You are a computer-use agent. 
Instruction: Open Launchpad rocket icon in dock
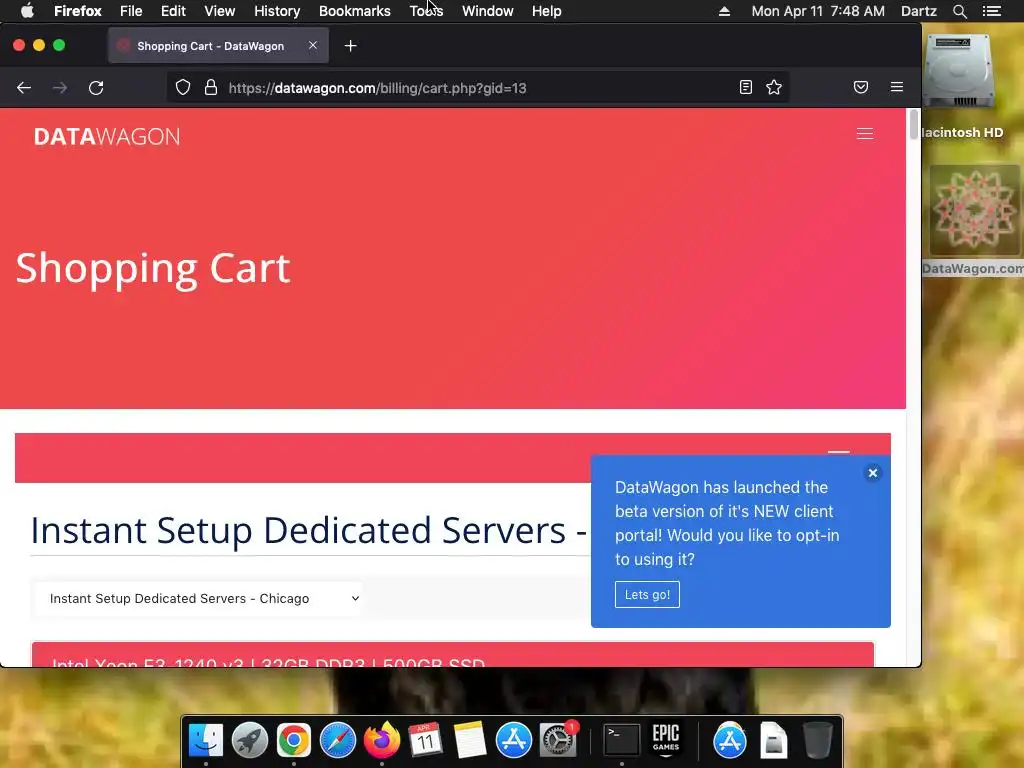pyautogui.click(x=249, y=741)
